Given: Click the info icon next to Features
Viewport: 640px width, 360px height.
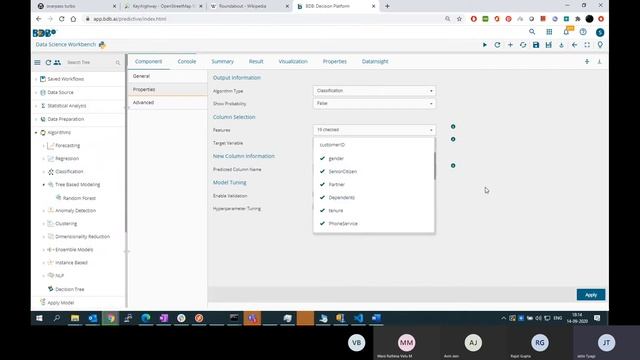Looking at the screenshot, I should click(453, 127).
